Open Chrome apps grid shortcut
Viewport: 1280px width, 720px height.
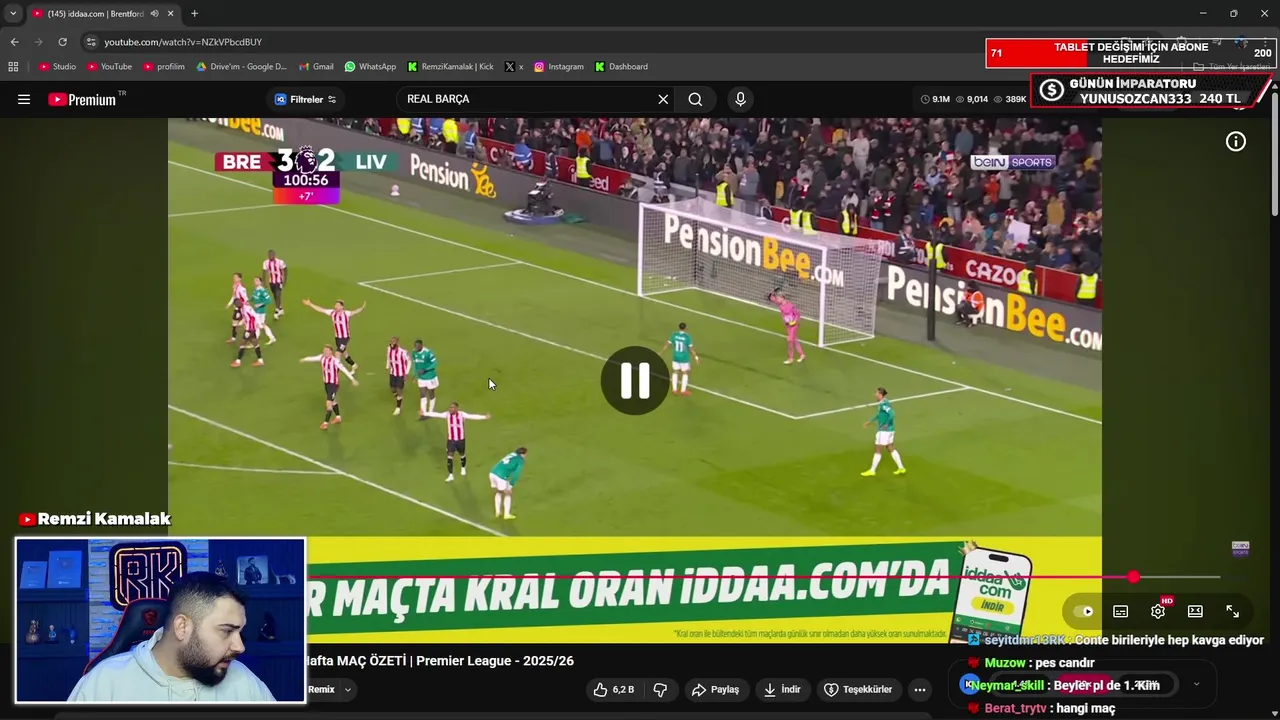point(13,67)
